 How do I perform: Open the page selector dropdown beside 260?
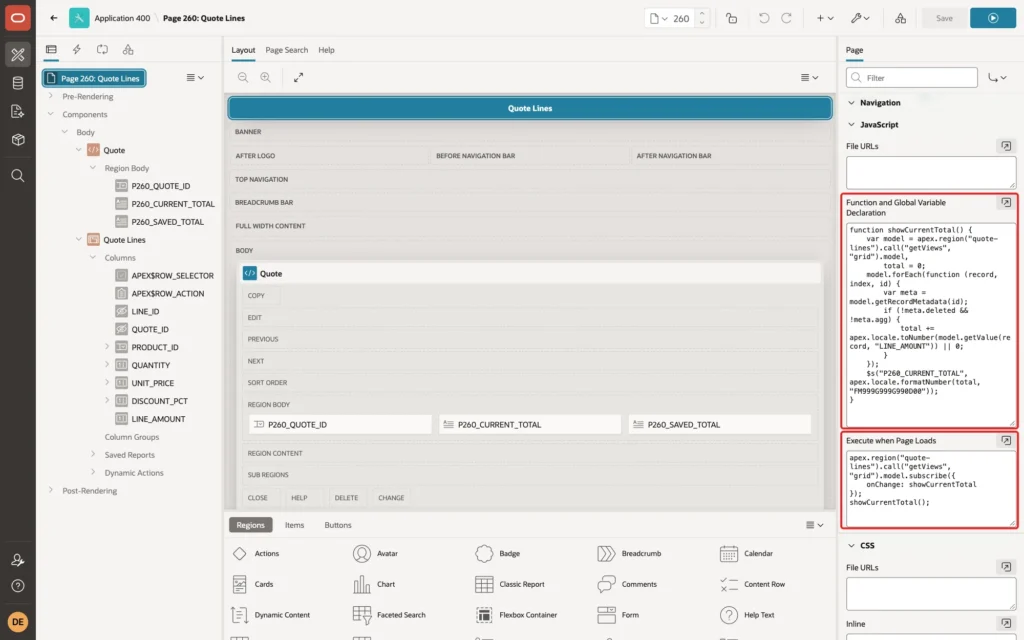coord(658,18)
